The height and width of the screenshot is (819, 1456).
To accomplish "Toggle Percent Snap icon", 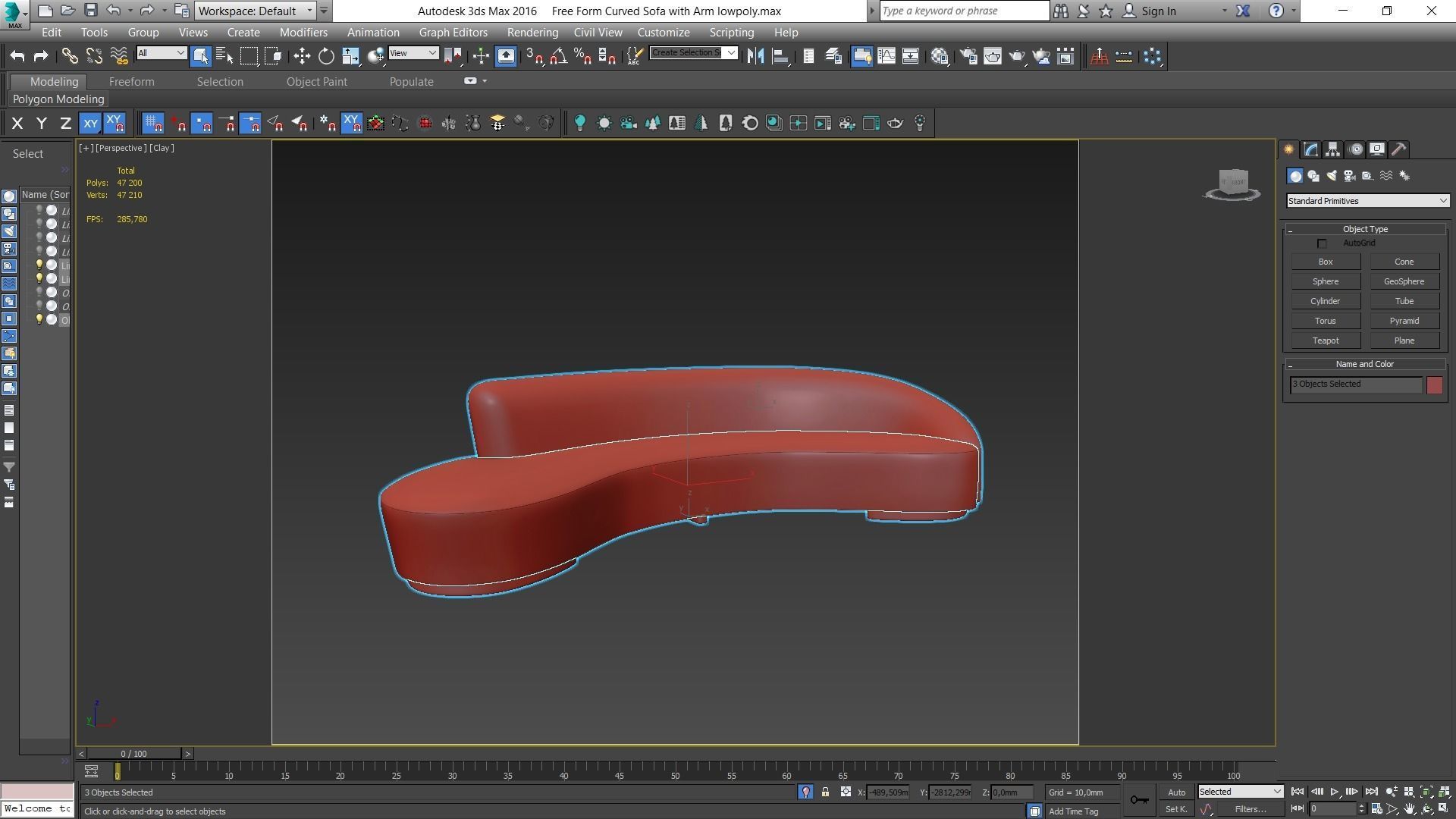I will 583,56.
